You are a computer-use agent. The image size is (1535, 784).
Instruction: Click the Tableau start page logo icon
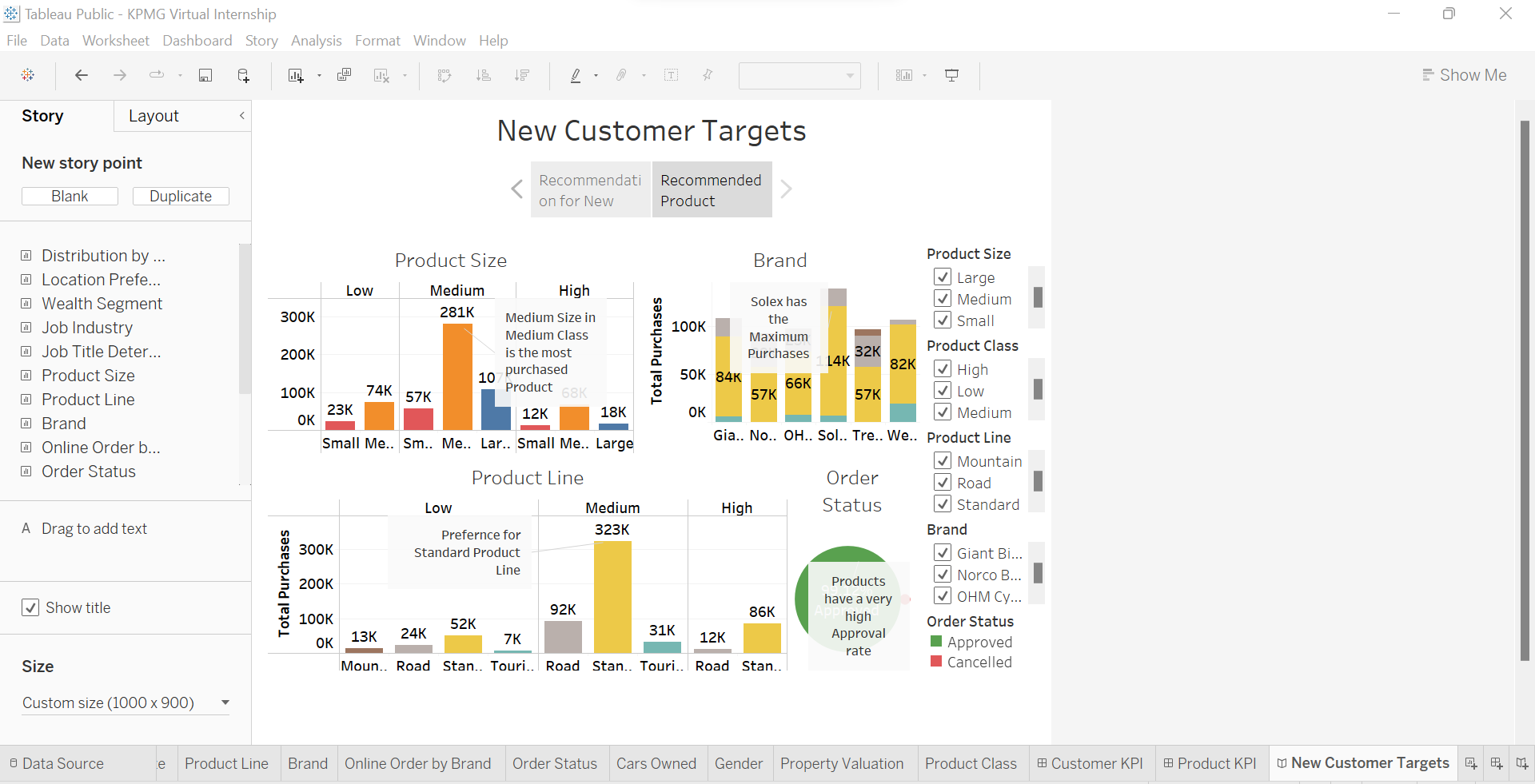pyautogui.click(x=28, y=75)
